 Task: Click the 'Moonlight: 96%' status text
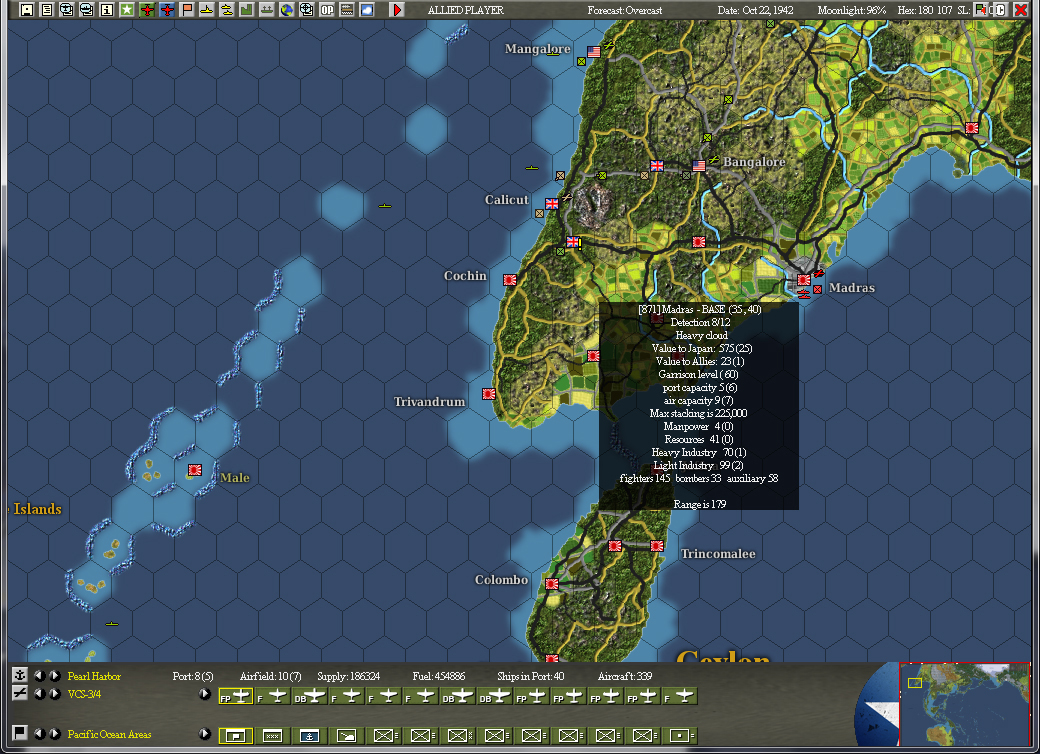click(x=852, y=10)
